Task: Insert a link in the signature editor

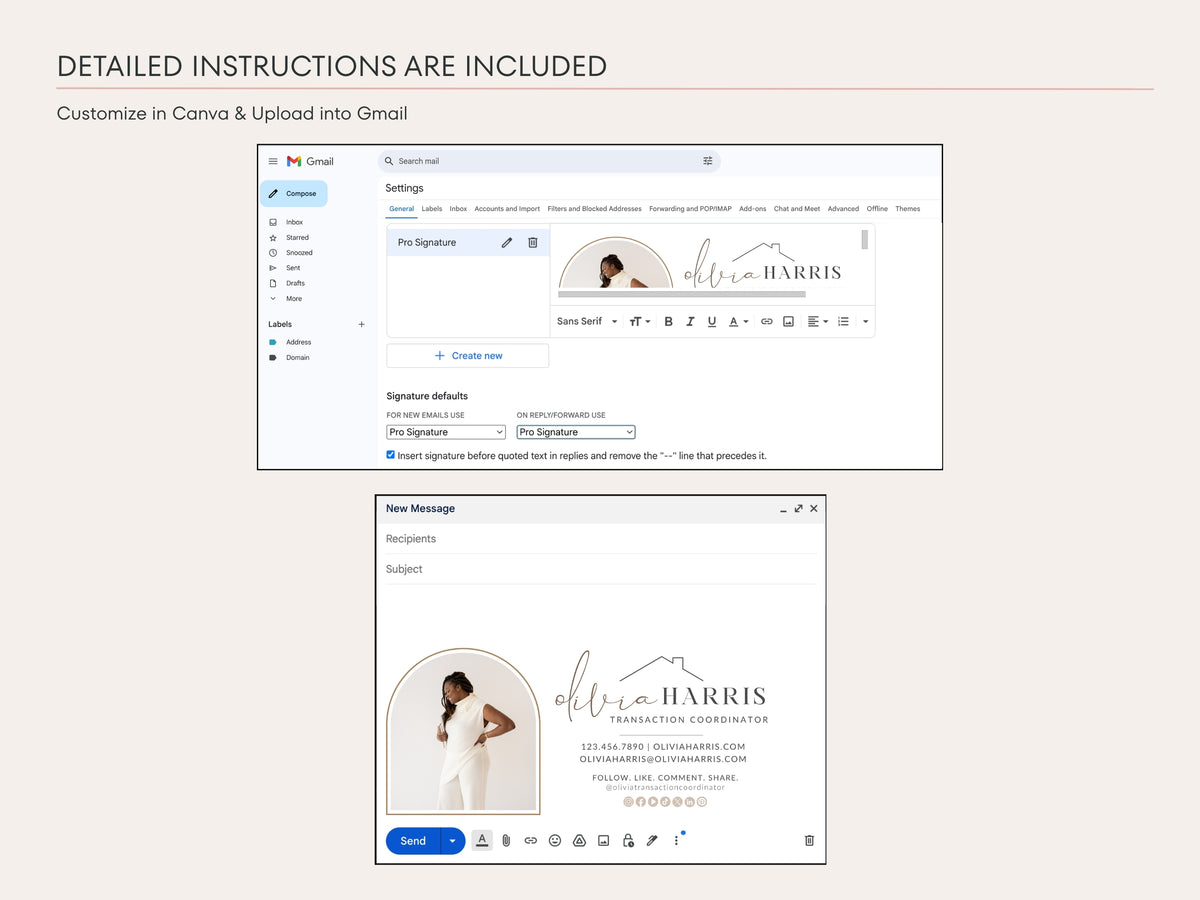Action: click(767, 322)
